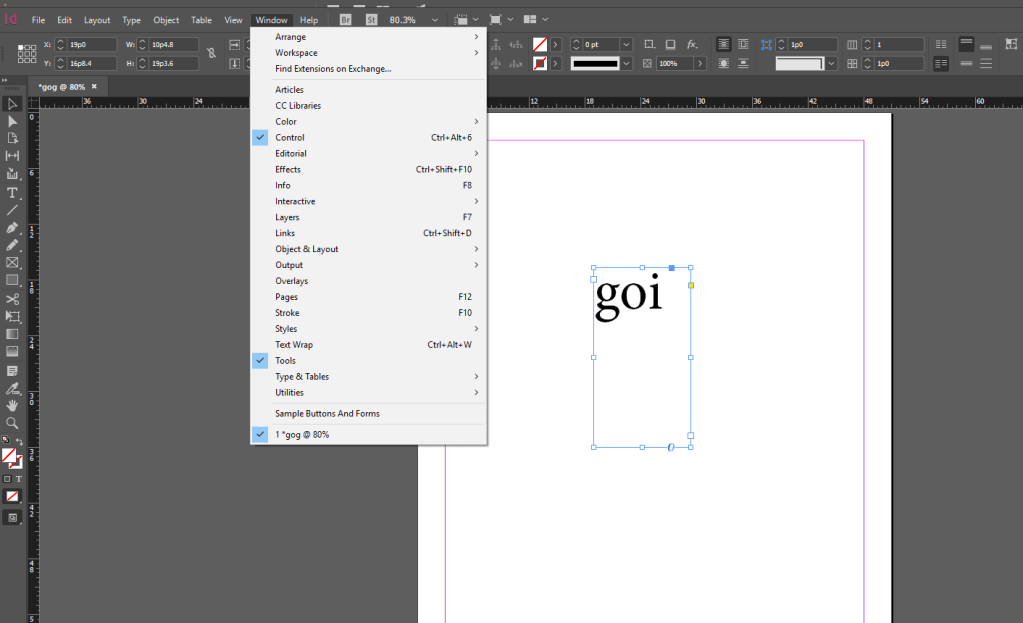
Task: Click the Fill color swatch in toolbox
Action: pyautogui.click(x=8, y=455)
